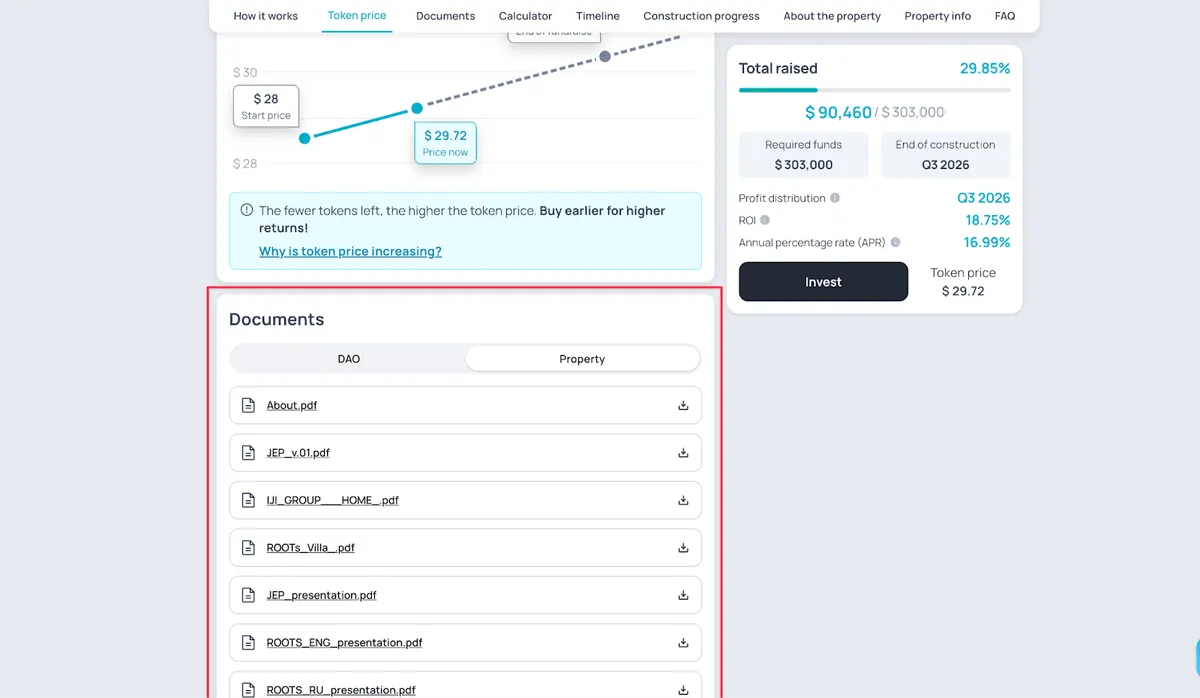Image resolution: width=1200 pixels, height=698 pixels.
Task: Download IJI_GROUP___HOME_.pdf via arrow icon
Action: pyautogui.click(x=684, y=500)
